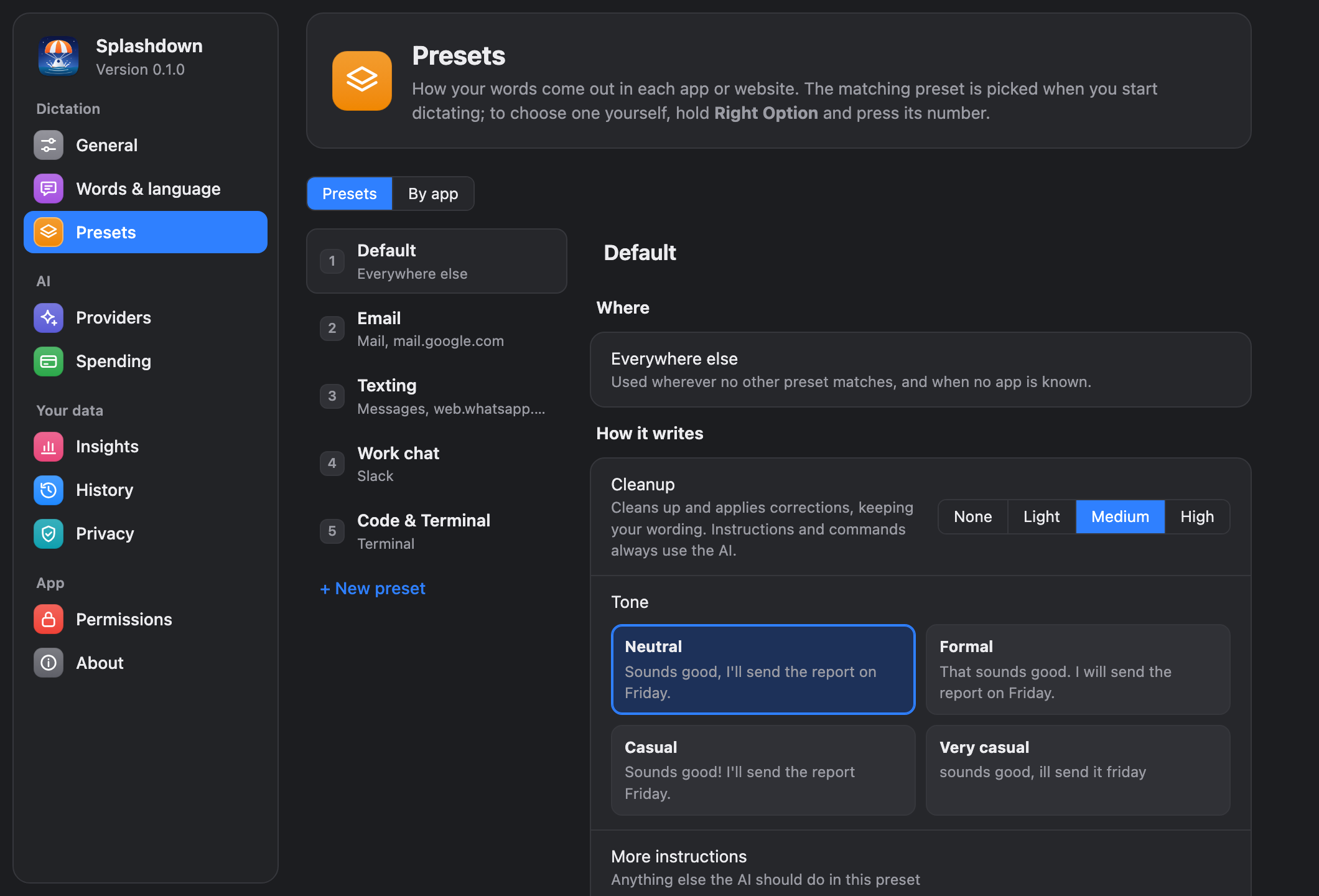Open the Permissions page
The image size is (1319, 896).
coord(146,620)
